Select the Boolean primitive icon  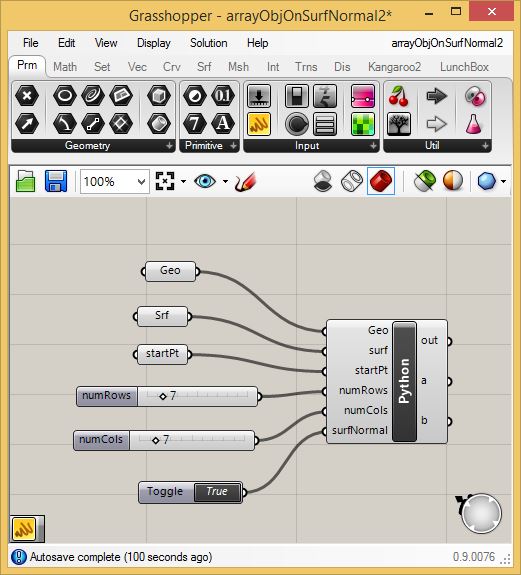pos(195,96)
